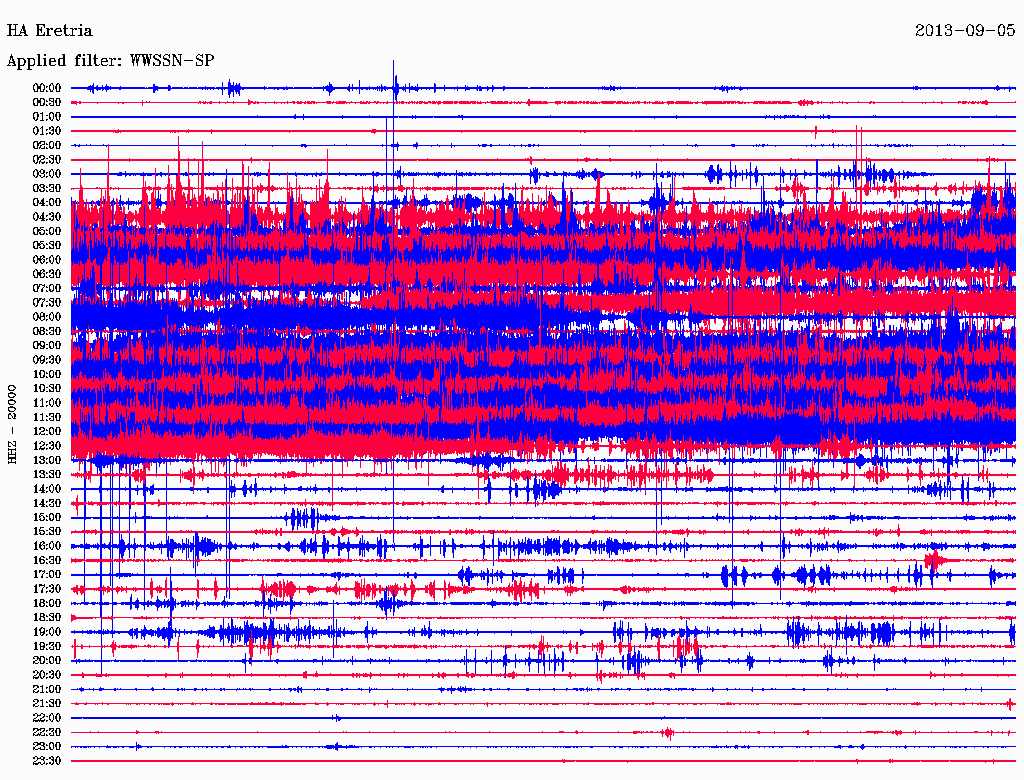Select the 08:00 time label

point(47,317)
